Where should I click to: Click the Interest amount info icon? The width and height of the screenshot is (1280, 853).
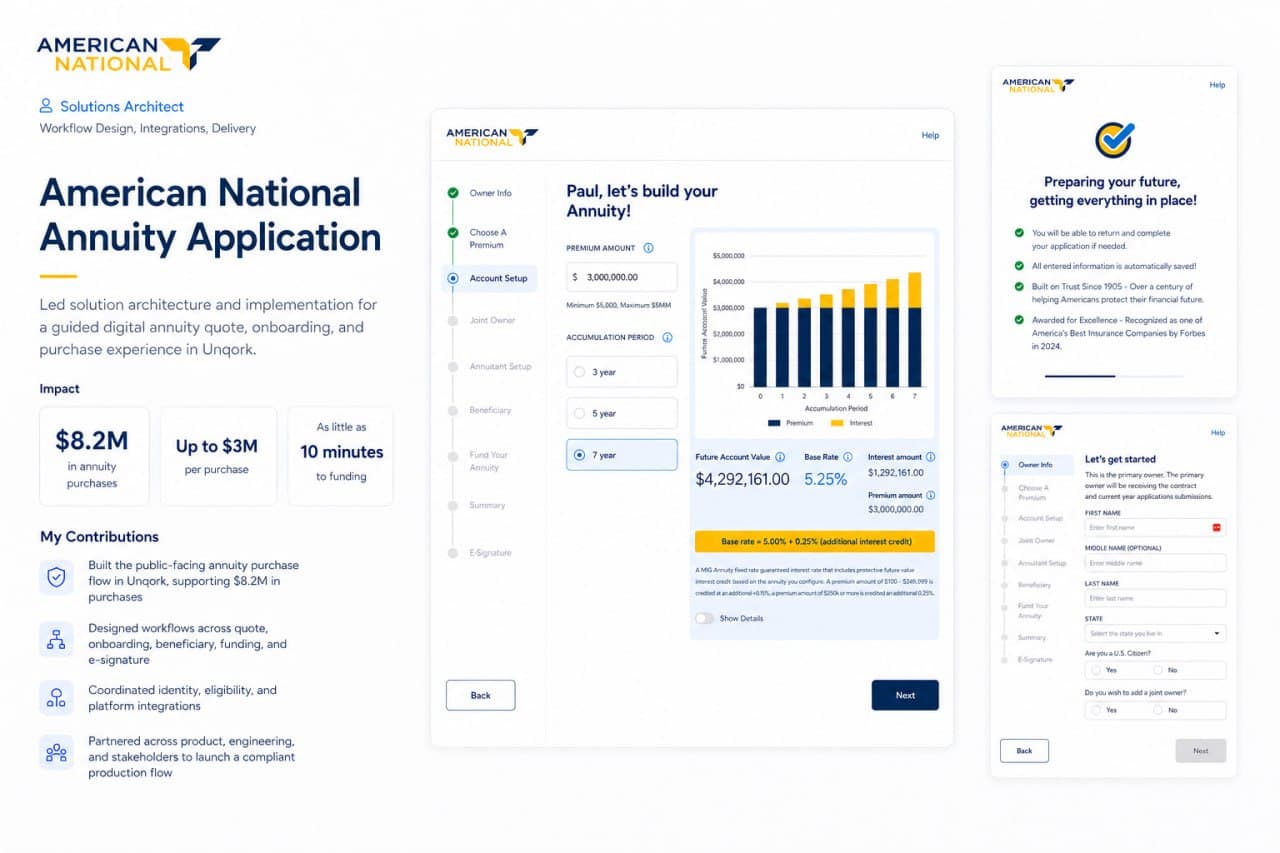928,455
